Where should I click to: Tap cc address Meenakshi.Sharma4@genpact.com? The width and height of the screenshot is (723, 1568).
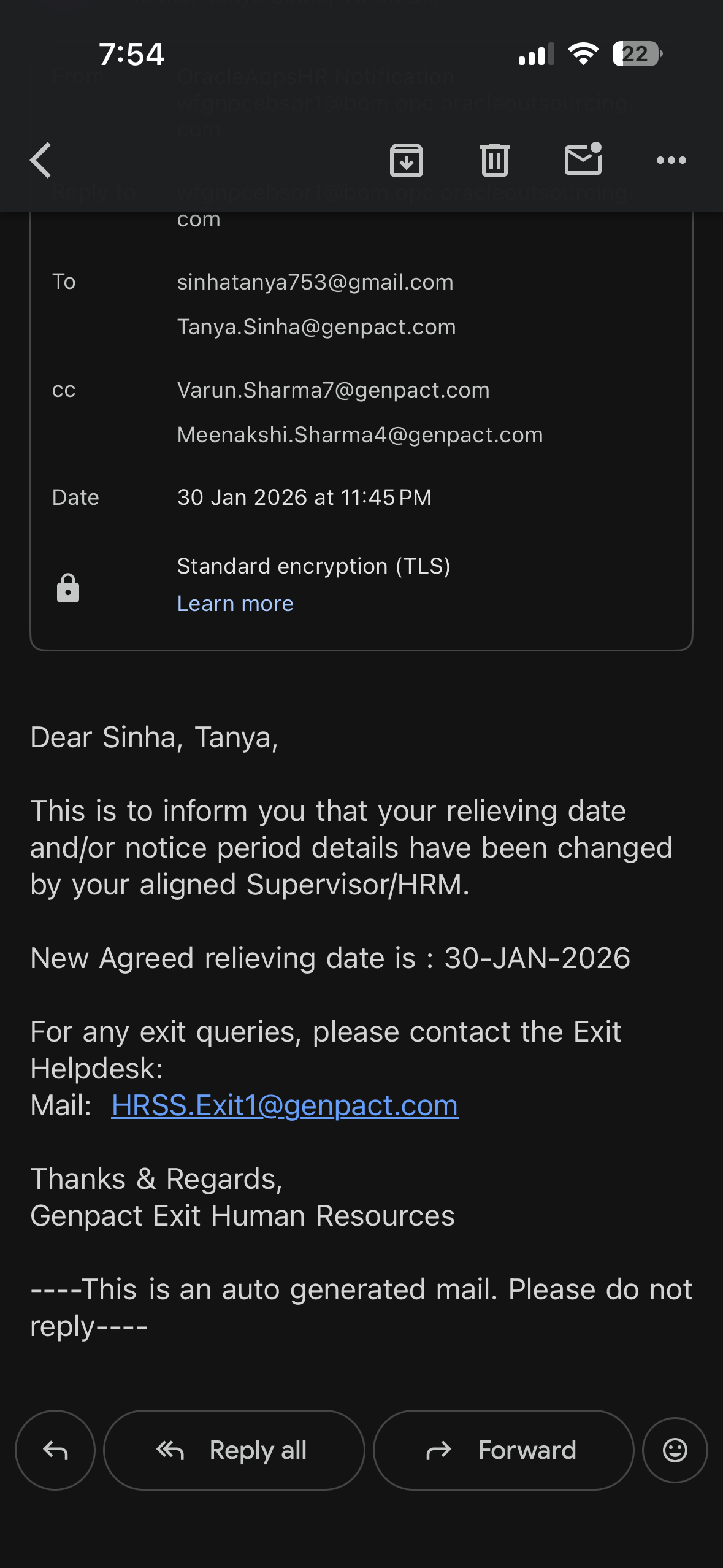click(x=360, y=435)
